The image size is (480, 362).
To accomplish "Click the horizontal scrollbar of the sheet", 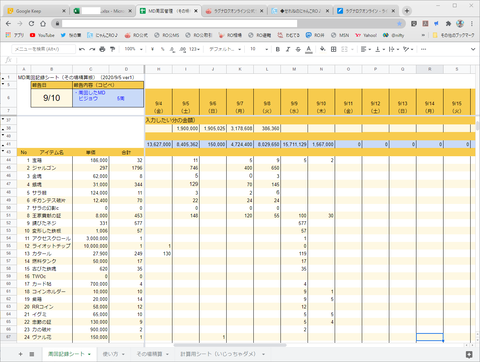I will tap(230, 345).
